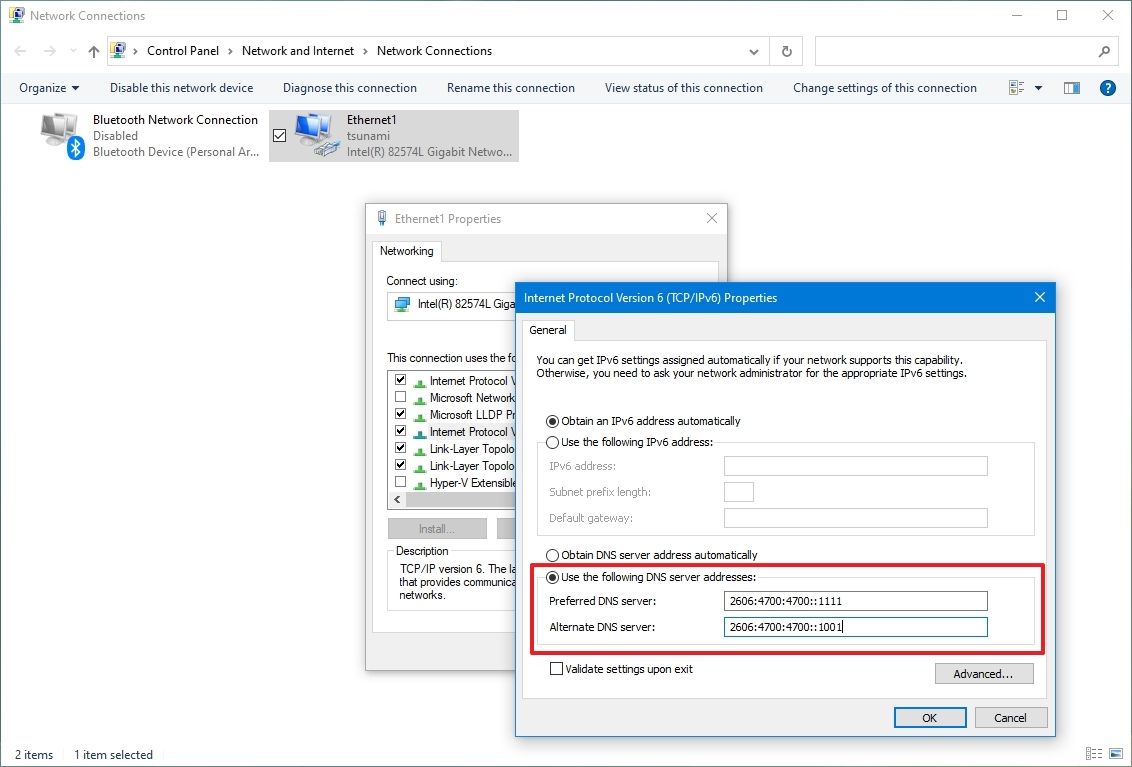1132x767 pixels.
Task: Click the Help question mark icon
Action: 1107,88
